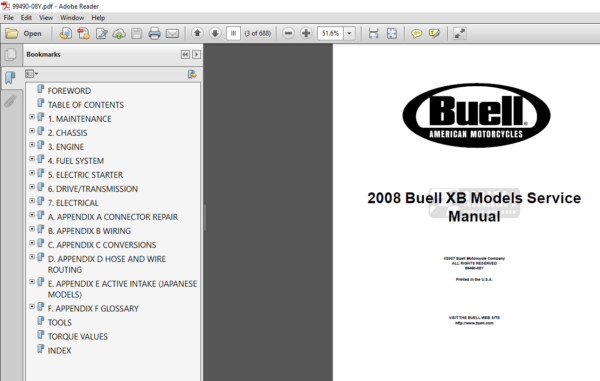
Task: Open the zoom percentage dropdown arrow
Action: coord(349,33)
